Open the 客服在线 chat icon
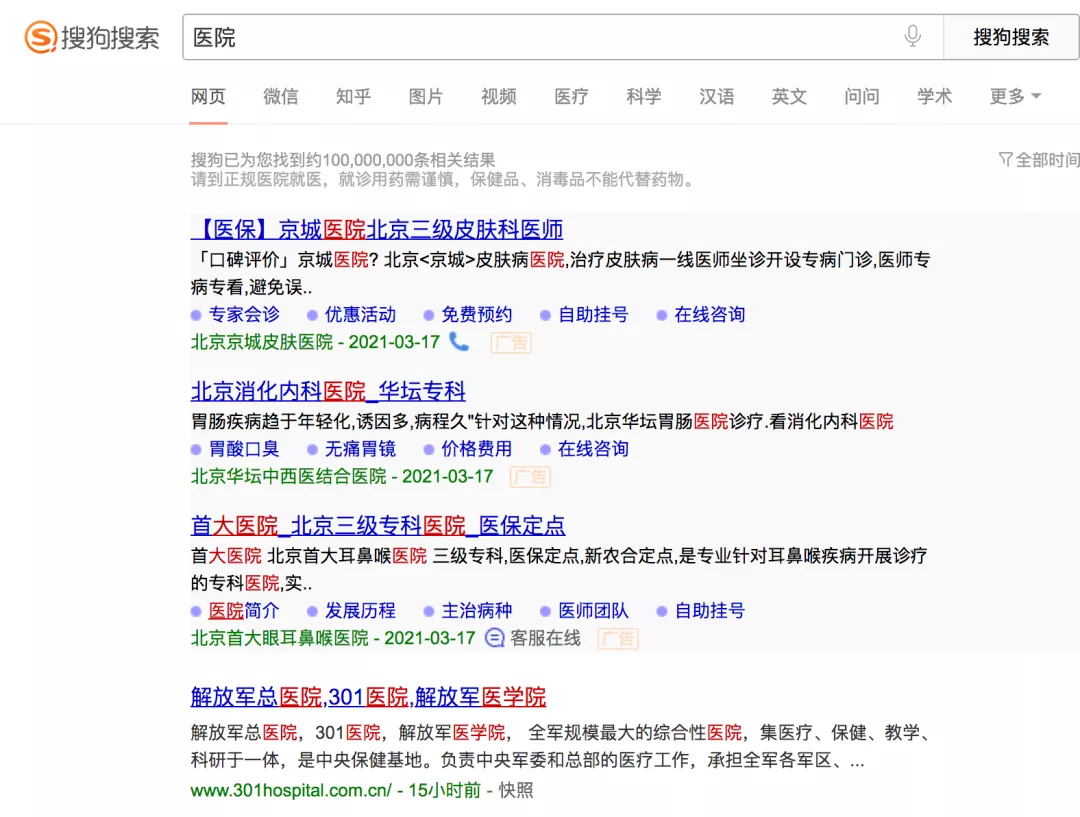Screen dimensions: 1080x817 click(x=495, y=638)
